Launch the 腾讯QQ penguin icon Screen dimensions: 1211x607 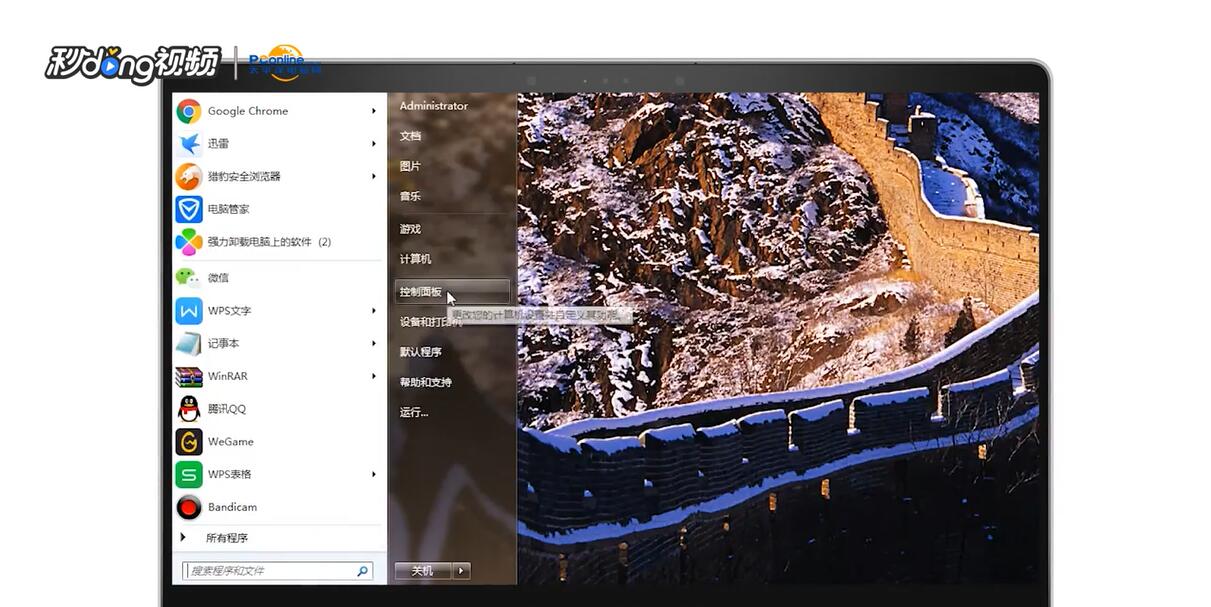click(x=189, y=409)
